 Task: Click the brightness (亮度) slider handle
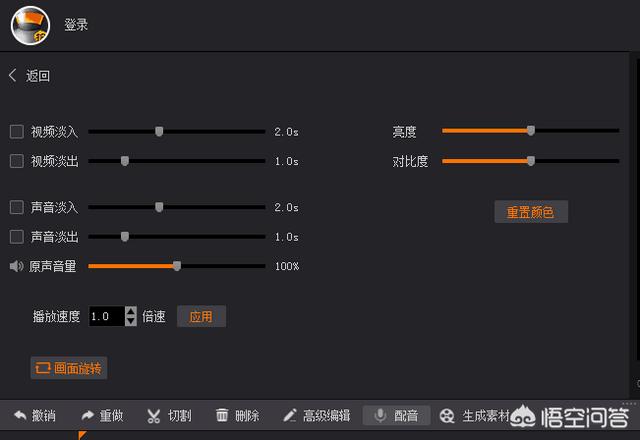point(531,130)
